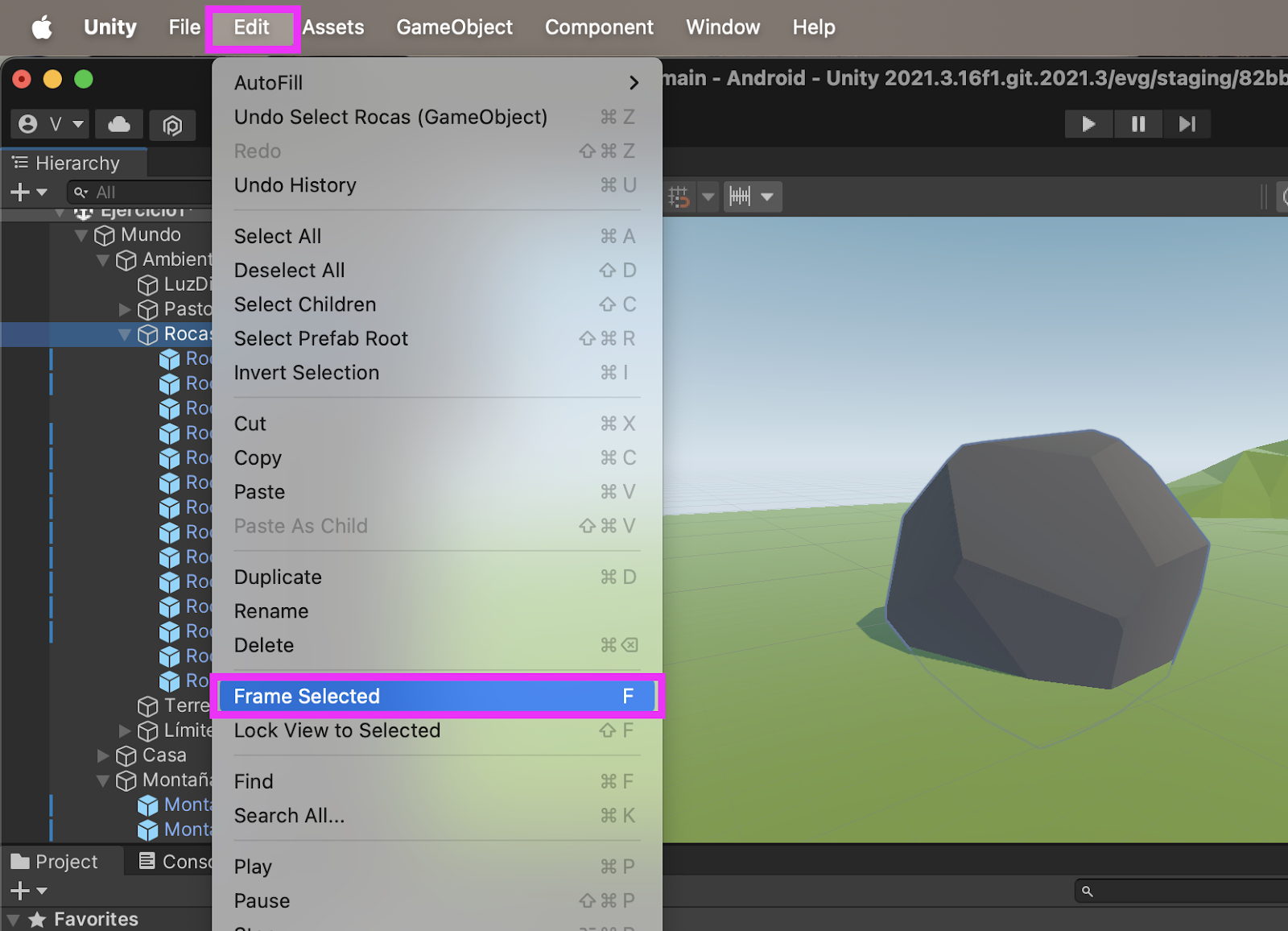The height and width of the screenshot is (931, 1288).
Task: Choose Paste from Edit menu
Action: pos(437,492)
